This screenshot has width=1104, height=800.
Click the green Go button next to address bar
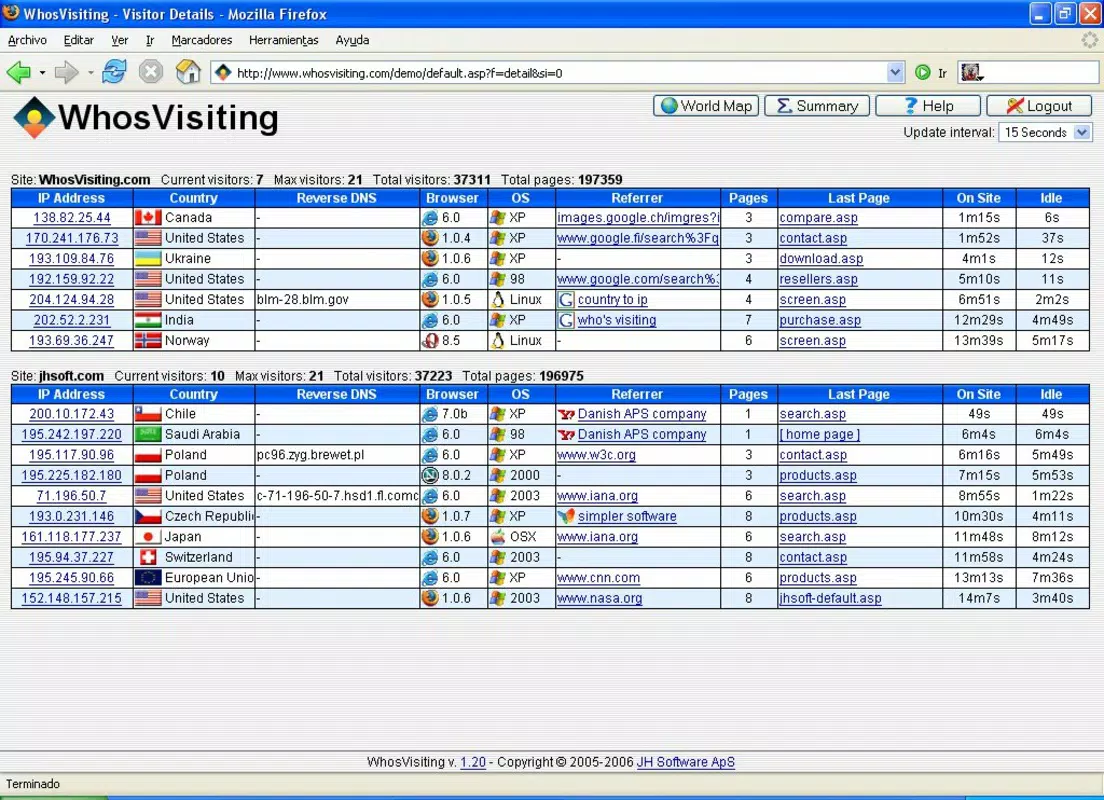922,72
